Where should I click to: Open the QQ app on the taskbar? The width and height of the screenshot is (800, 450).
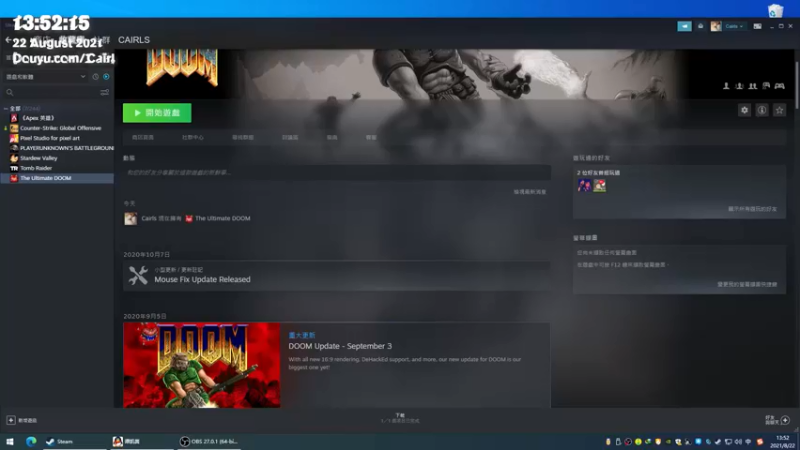coord(141,441)
